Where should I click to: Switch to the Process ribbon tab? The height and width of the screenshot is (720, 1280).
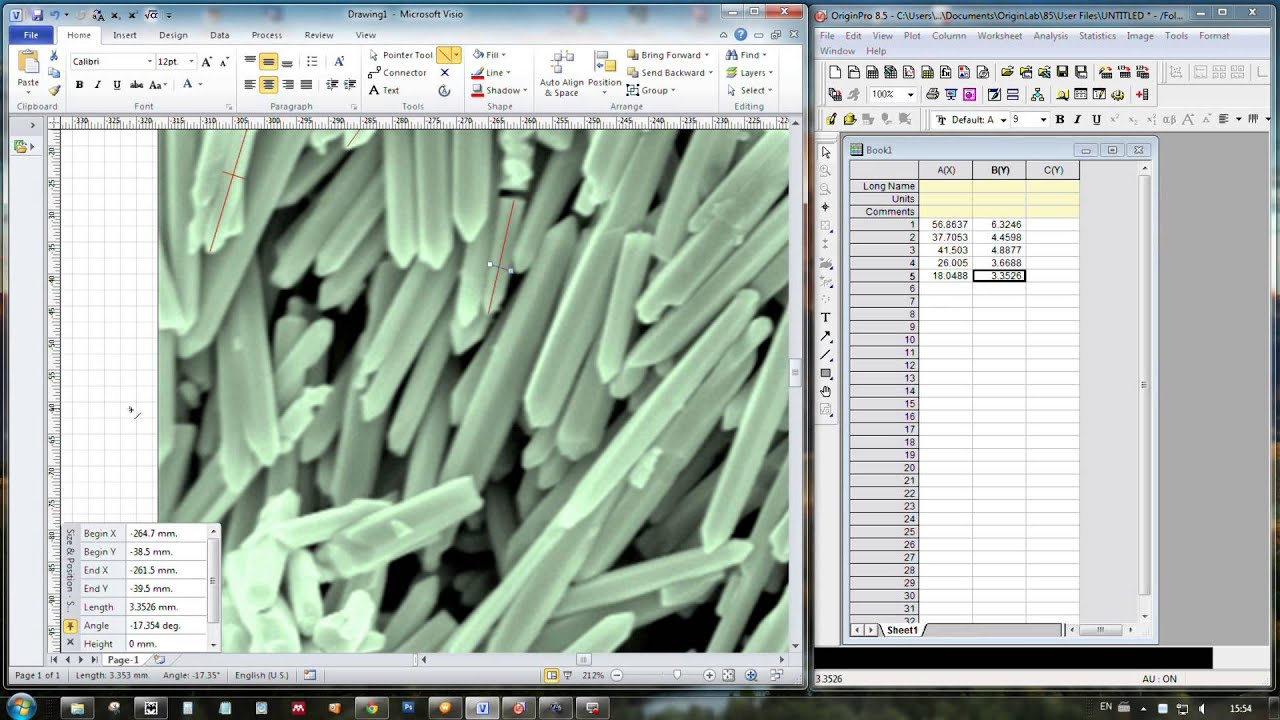coord(267,35)
